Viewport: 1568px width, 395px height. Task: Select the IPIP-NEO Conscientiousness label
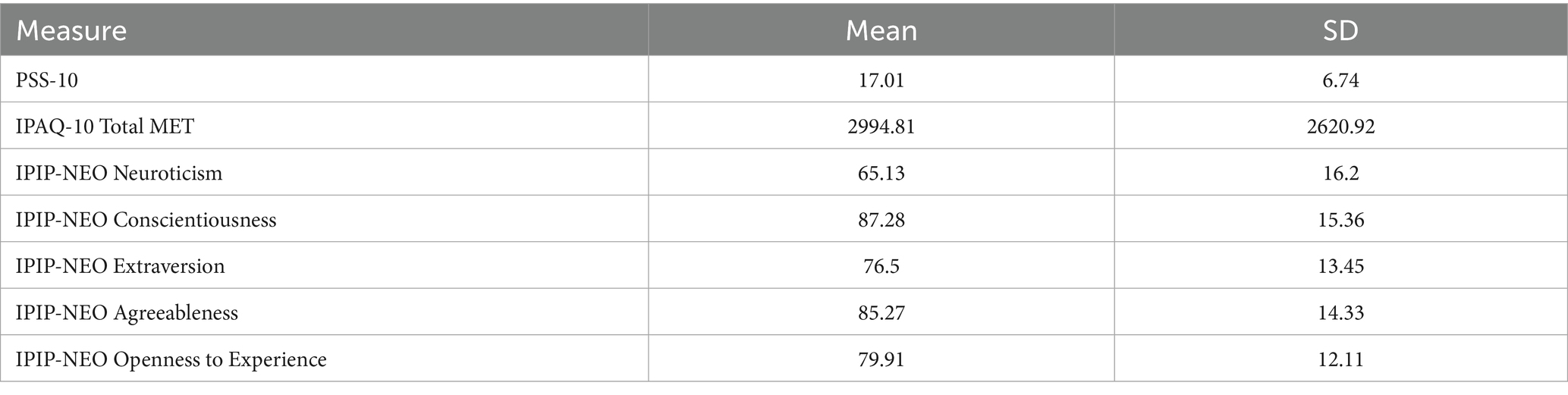click(146, 220)
